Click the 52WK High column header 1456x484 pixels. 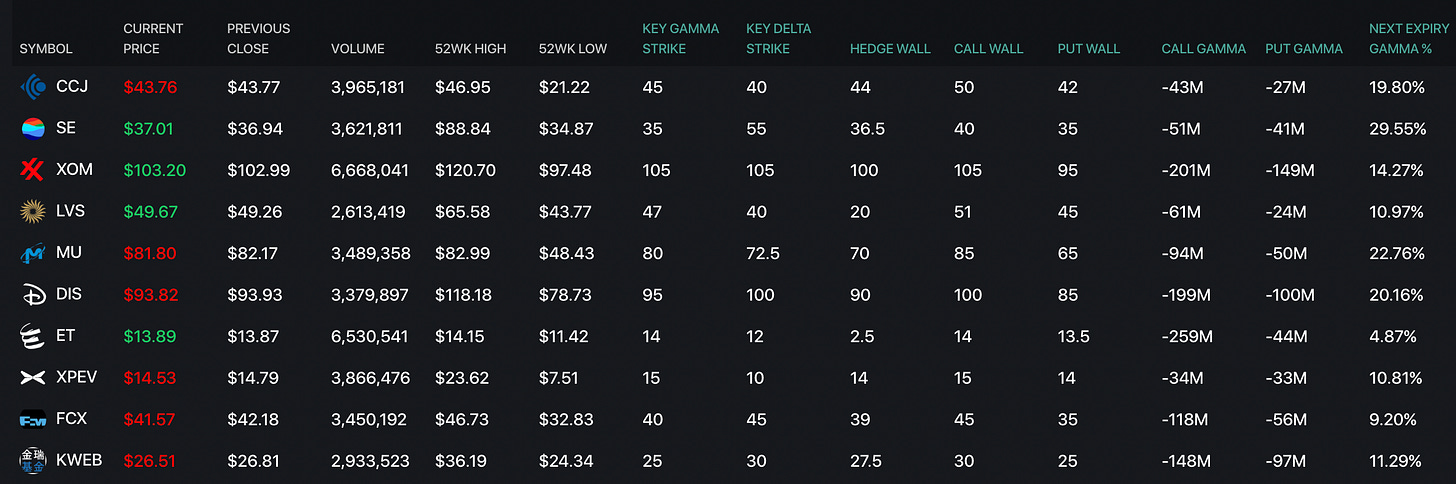(470, 49)
